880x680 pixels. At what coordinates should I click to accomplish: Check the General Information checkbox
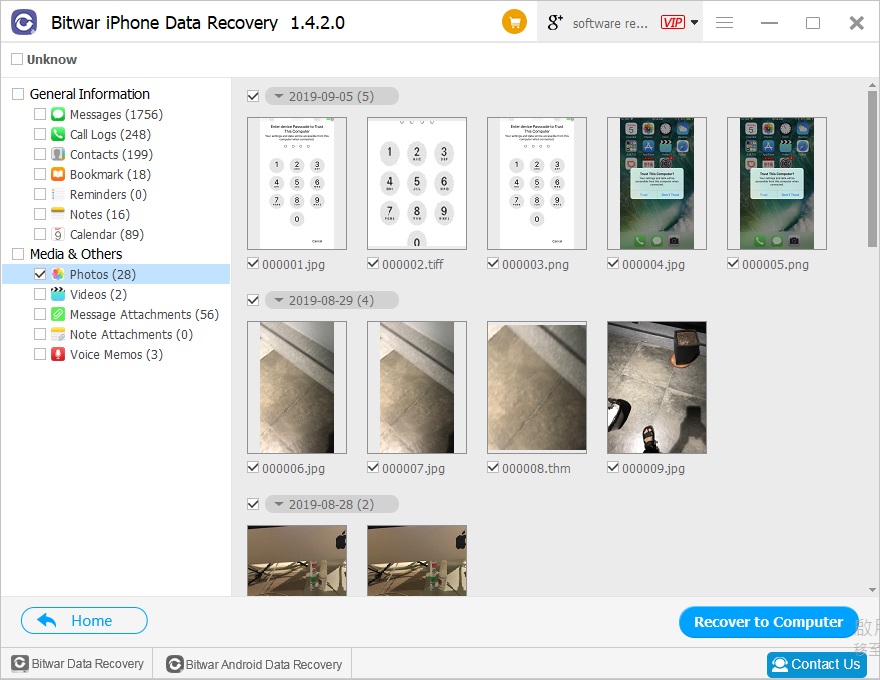click(18, 94)
